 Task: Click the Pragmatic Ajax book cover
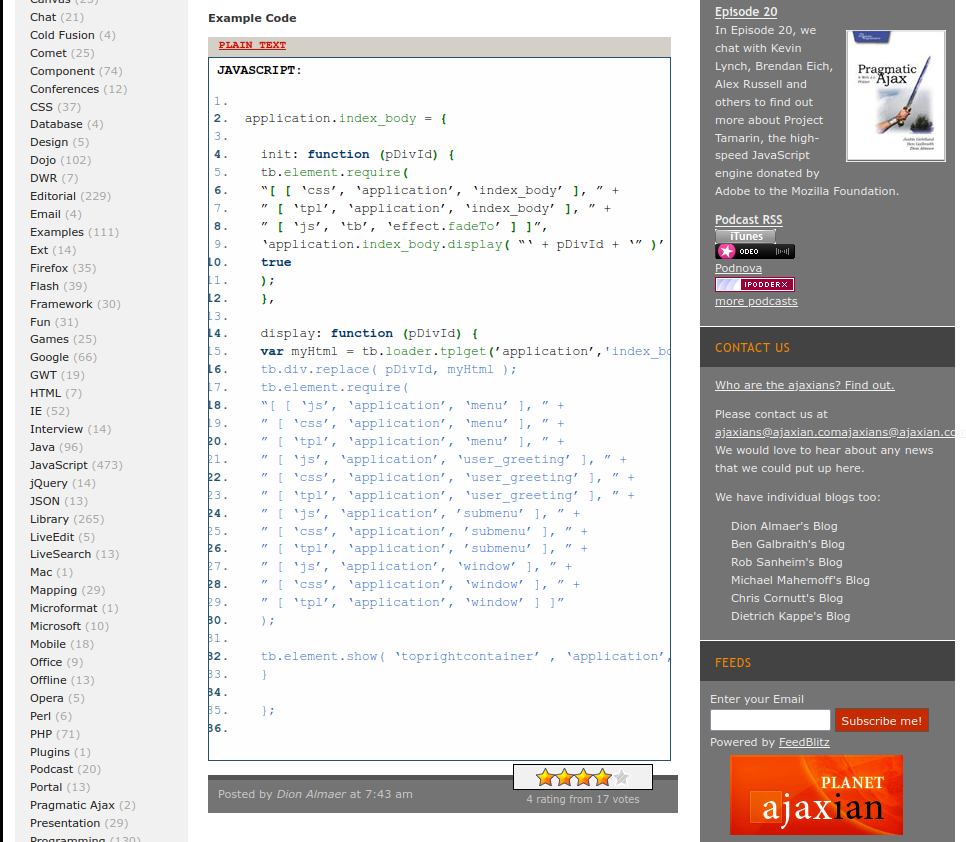click(x=895, y=96)
